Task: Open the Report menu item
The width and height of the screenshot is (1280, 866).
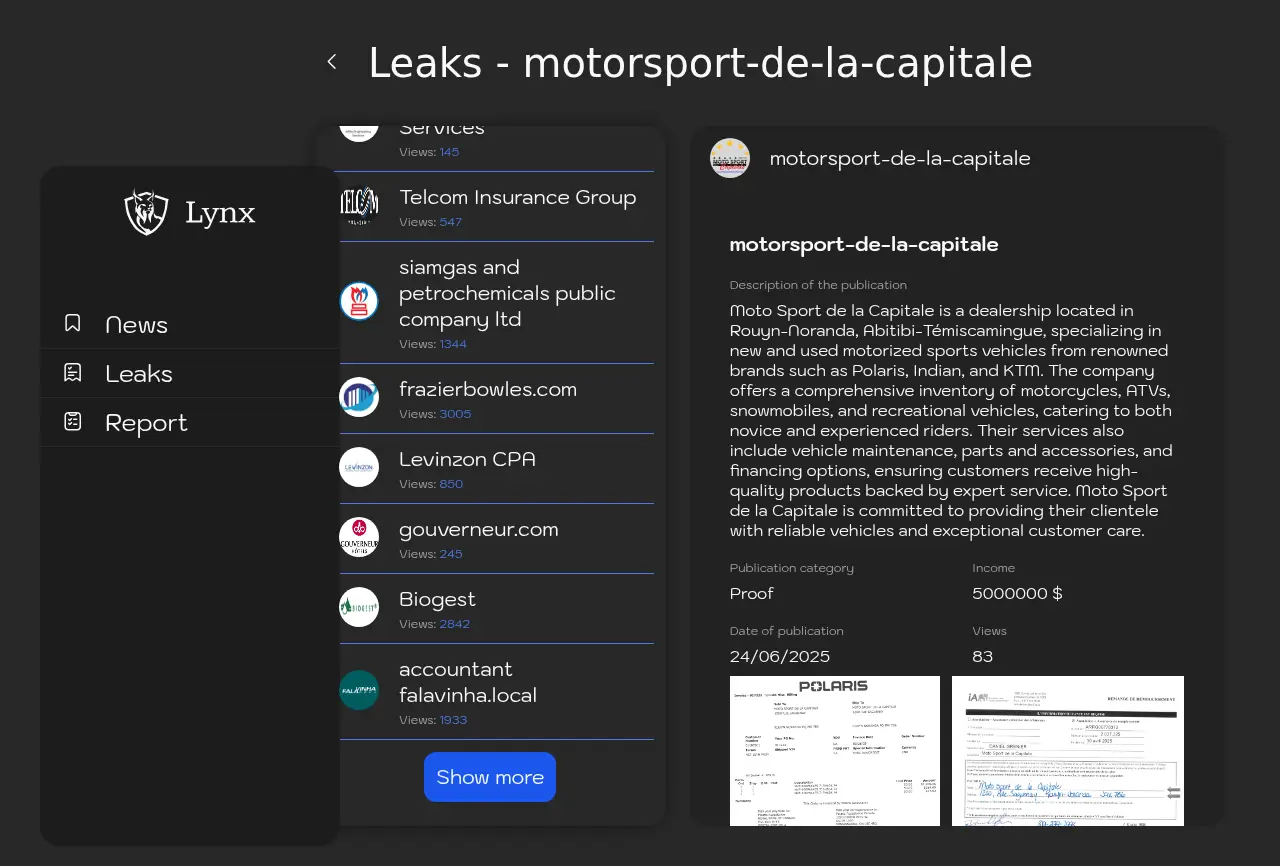Action: [146, 423]
